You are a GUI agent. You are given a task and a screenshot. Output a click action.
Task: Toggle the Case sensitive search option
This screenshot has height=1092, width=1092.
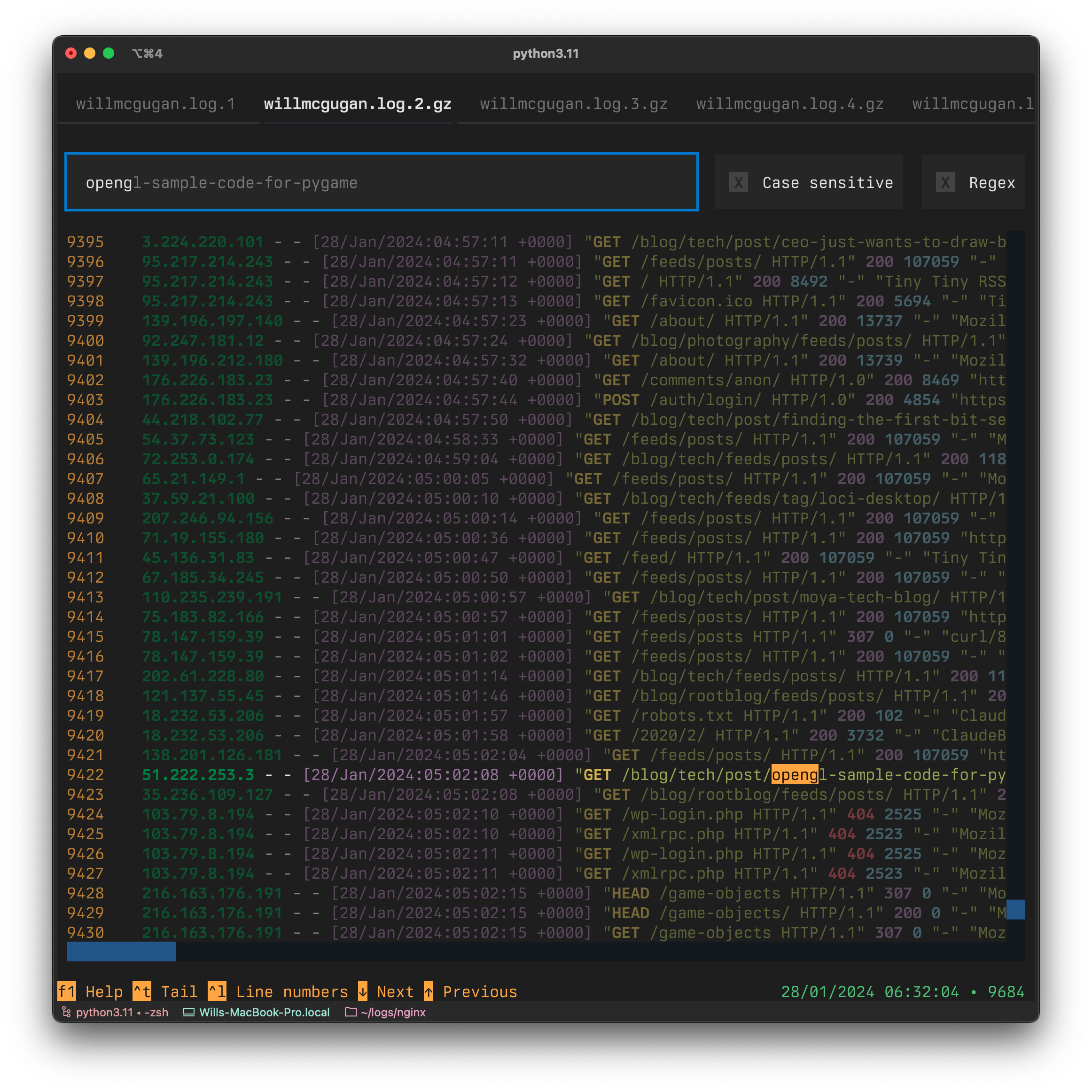(x=736, y=182)
